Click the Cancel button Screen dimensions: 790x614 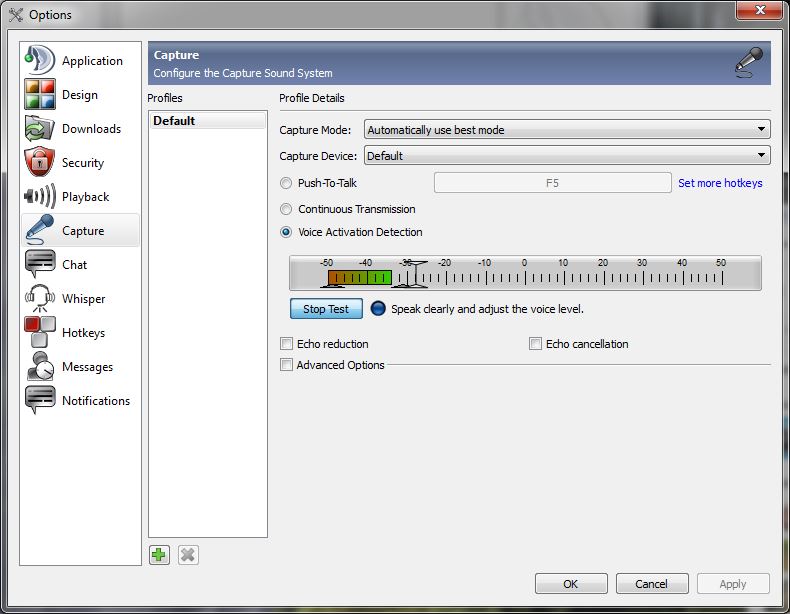(651, 584)
